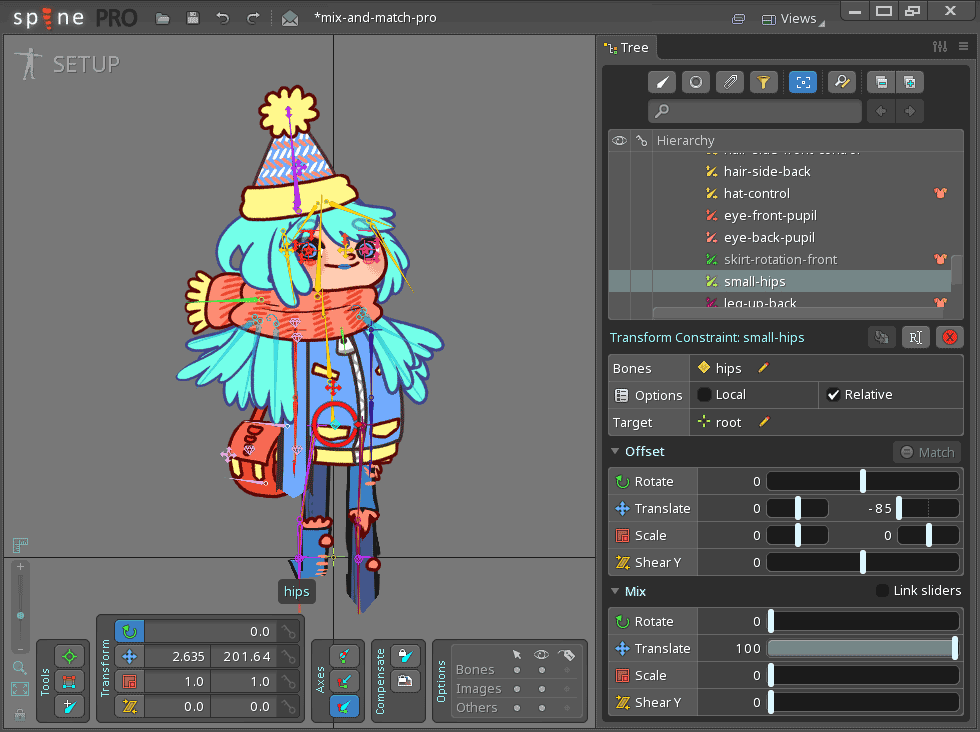Screen dimensions: 980x732
Task: Collapse the Mix section
Action: (615, 591)
